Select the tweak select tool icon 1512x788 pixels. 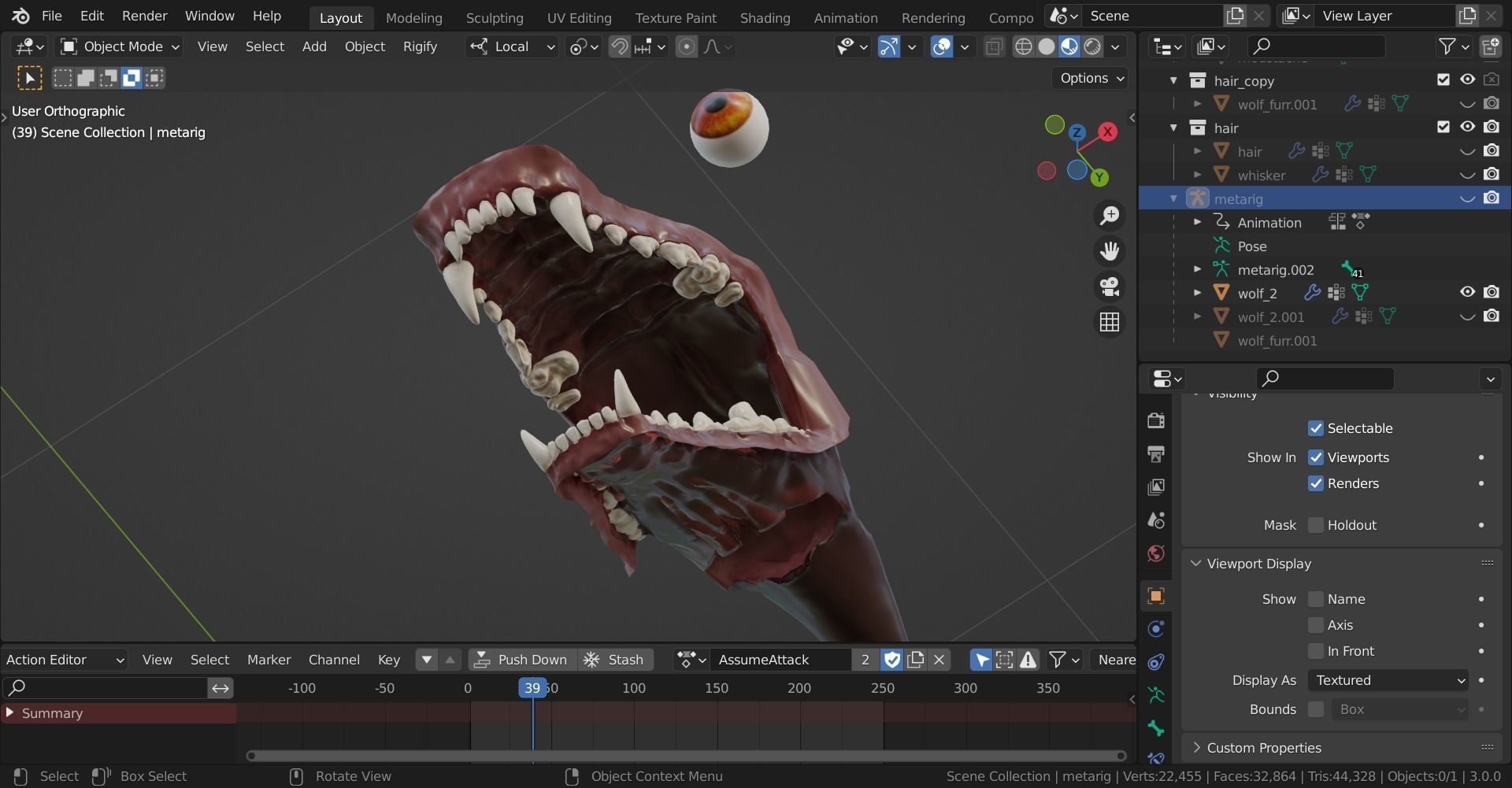(x=29, y=78)
